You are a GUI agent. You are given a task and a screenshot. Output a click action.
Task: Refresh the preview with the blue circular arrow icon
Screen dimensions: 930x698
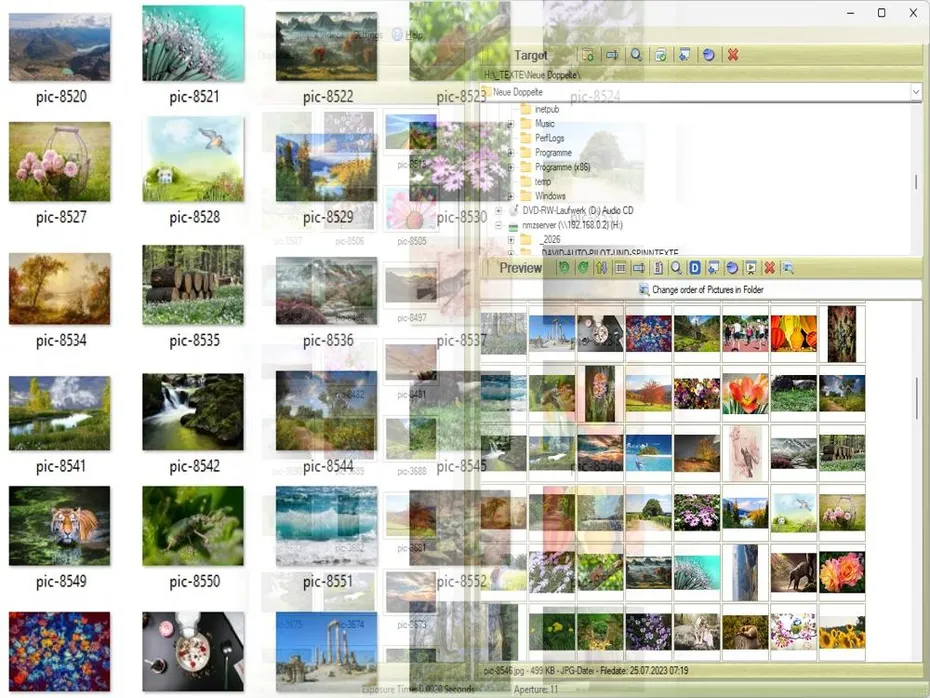tap(730, 267)
